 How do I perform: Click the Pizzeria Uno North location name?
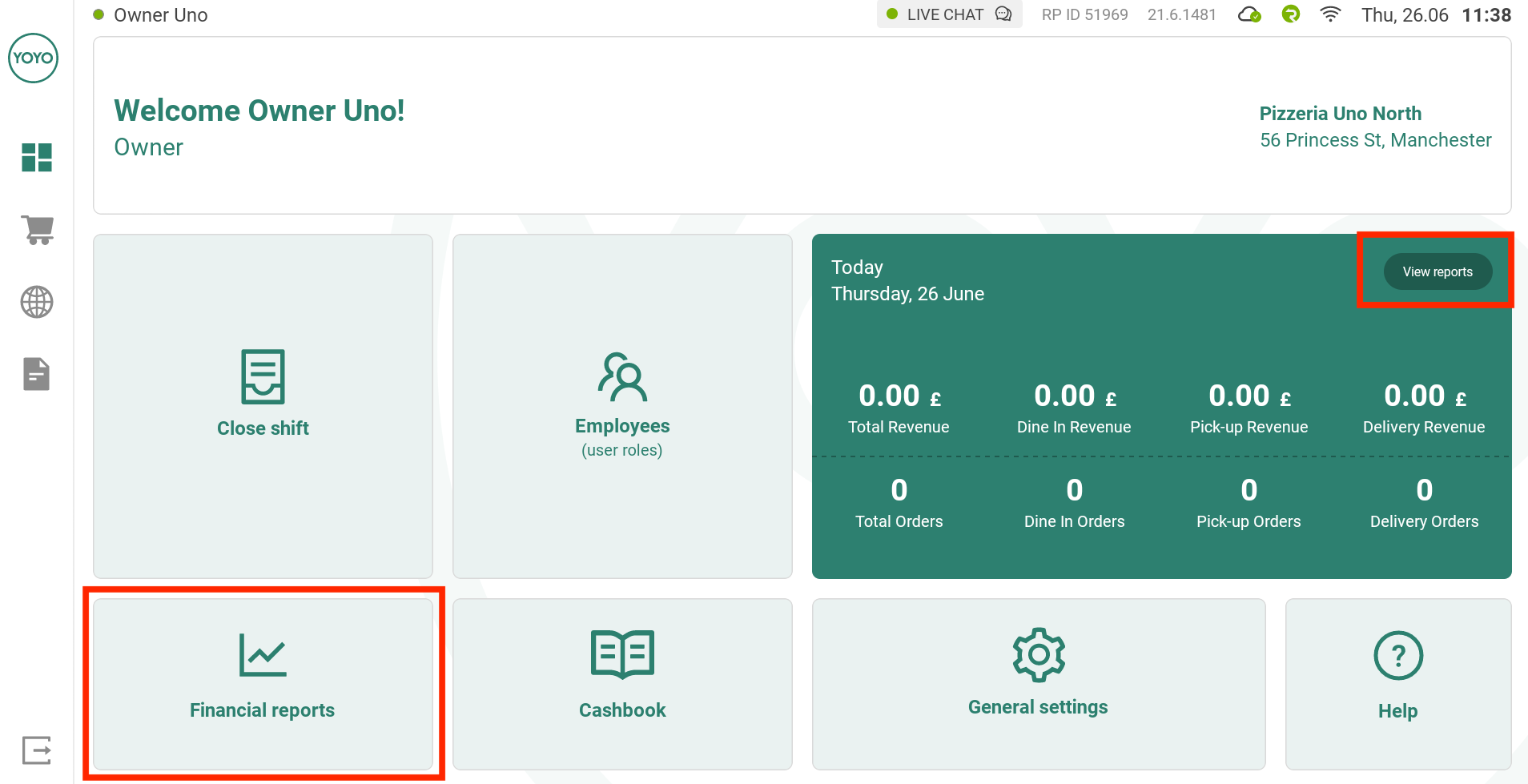tap(1341, 113)
